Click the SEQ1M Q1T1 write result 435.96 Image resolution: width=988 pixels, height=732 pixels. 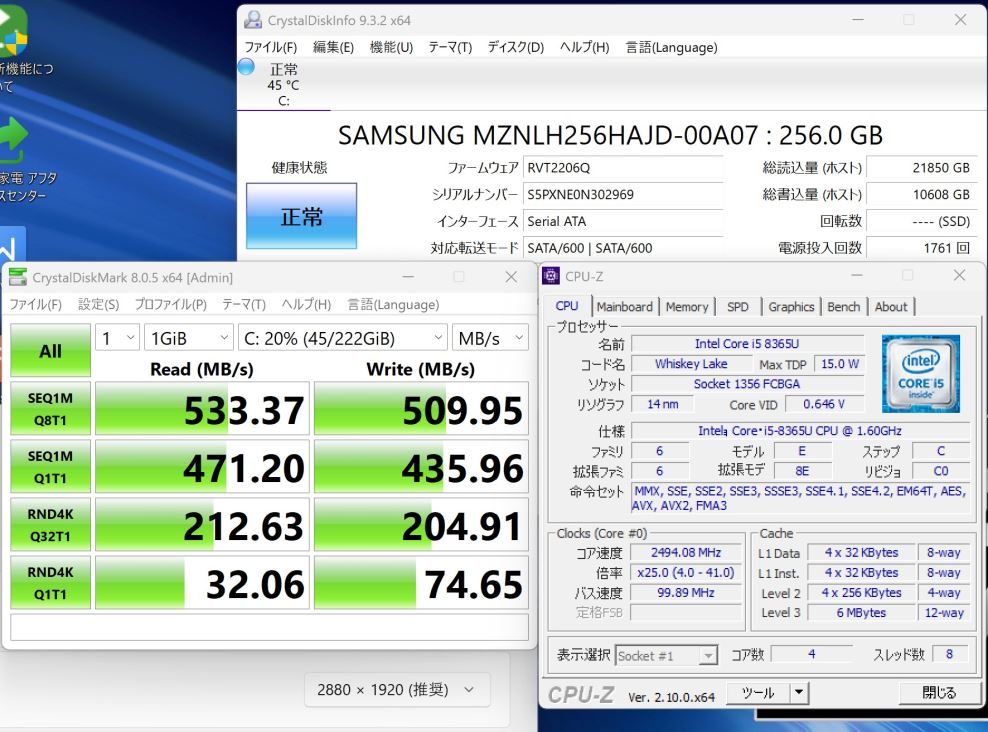click(421, 467)
